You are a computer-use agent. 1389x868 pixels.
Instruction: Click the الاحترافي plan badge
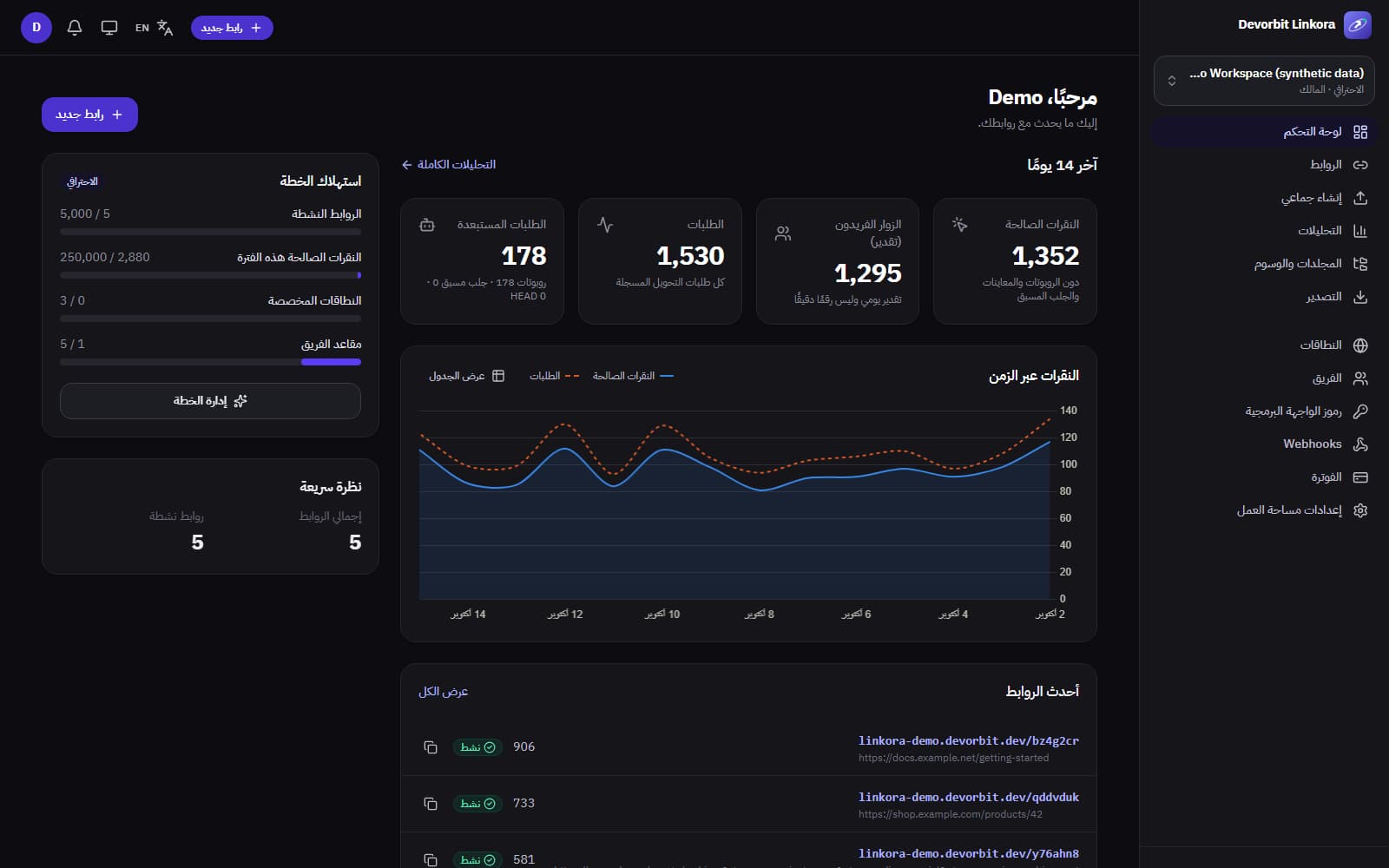(82, 181)
